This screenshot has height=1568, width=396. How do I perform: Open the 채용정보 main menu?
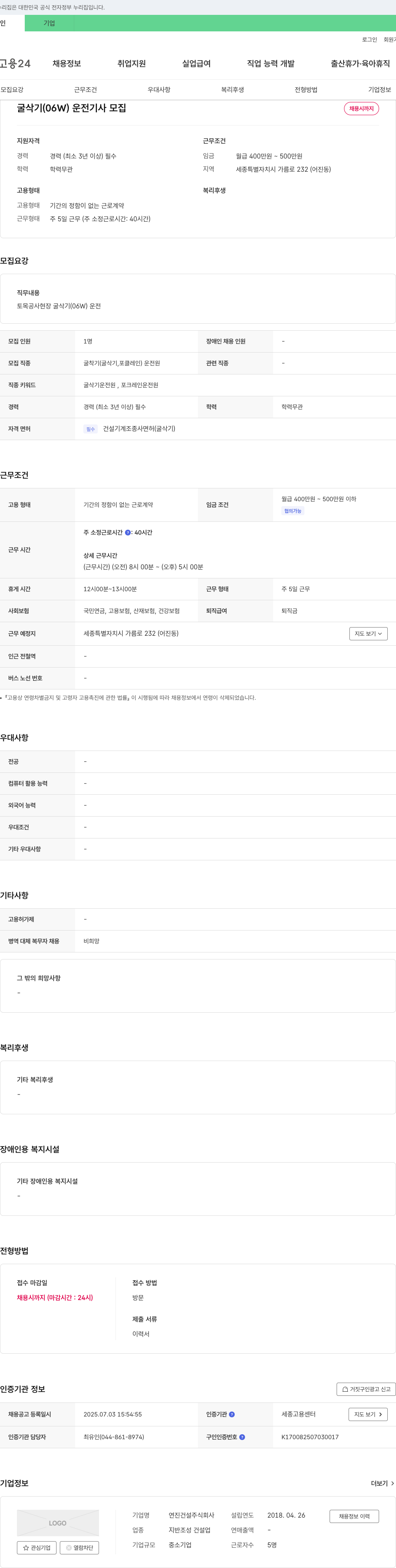point(67,63)
